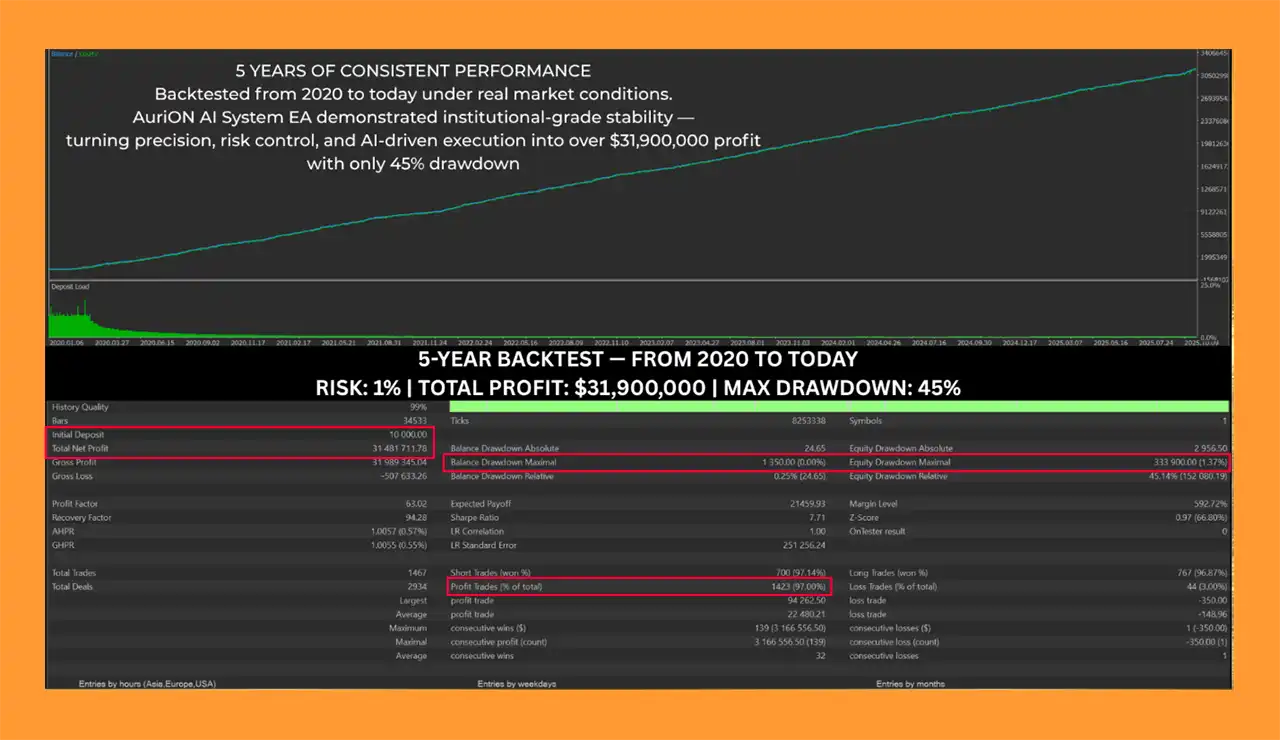
Task: Select the Initial Deposit value 10 000.00
Action: point(406,435)
